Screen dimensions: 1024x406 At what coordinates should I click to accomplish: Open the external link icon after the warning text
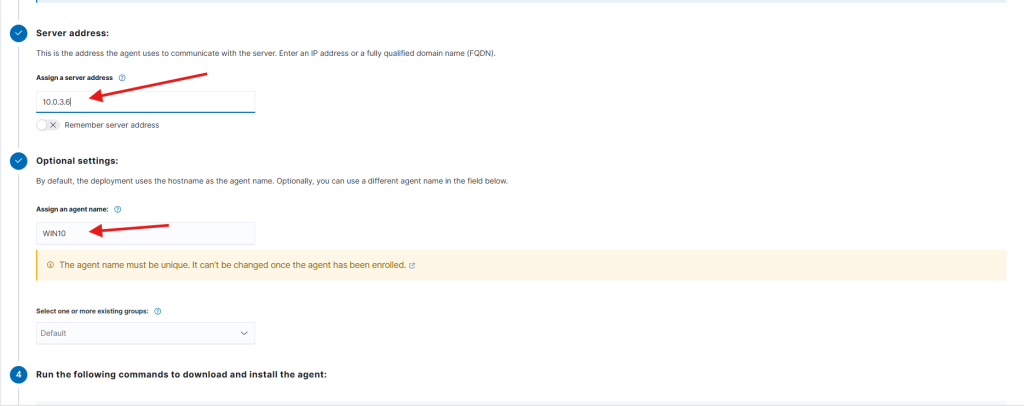click(412, 266)
